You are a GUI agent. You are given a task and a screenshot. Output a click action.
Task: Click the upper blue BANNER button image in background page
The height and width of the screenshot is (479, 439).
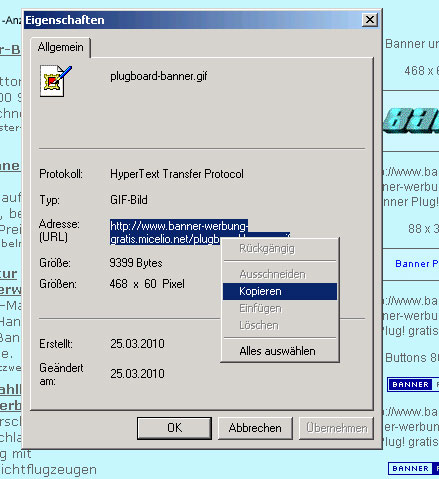click(413, 385)
